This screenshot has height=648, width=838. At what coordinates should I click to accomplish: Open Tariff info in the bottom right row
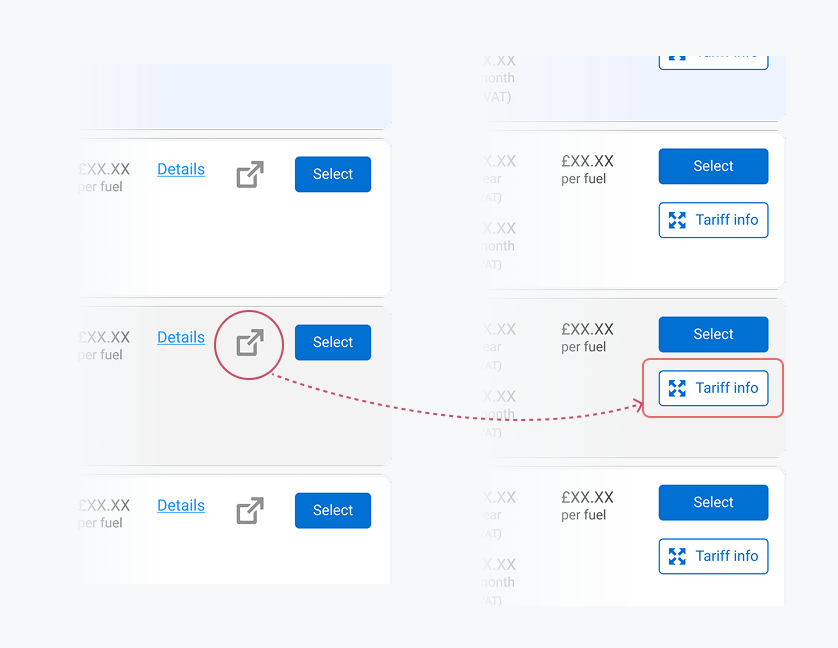[x=713, y=557]
